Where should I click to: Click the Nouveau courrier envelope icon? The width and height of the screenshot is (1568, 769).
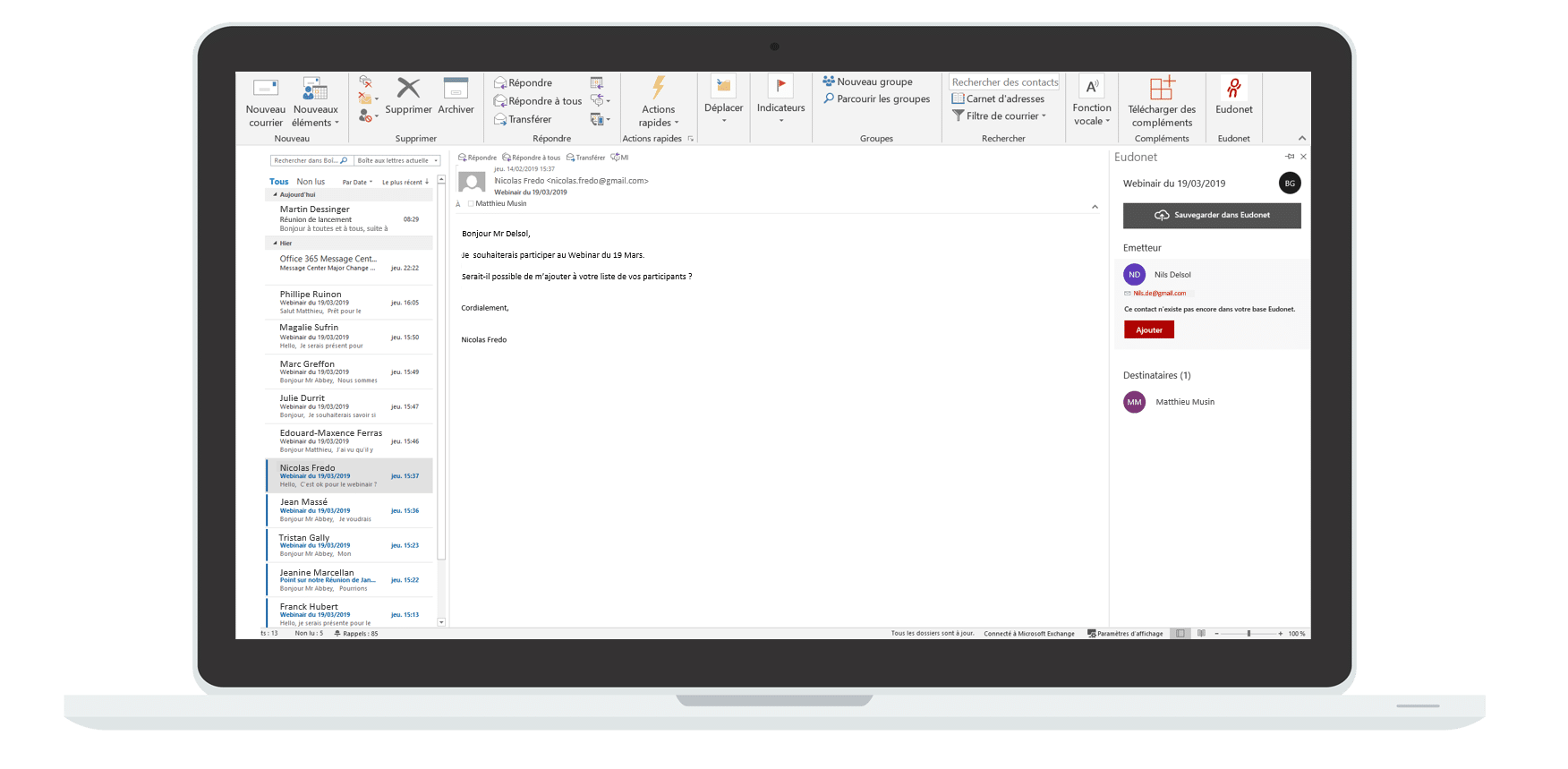tap(266, 88)
